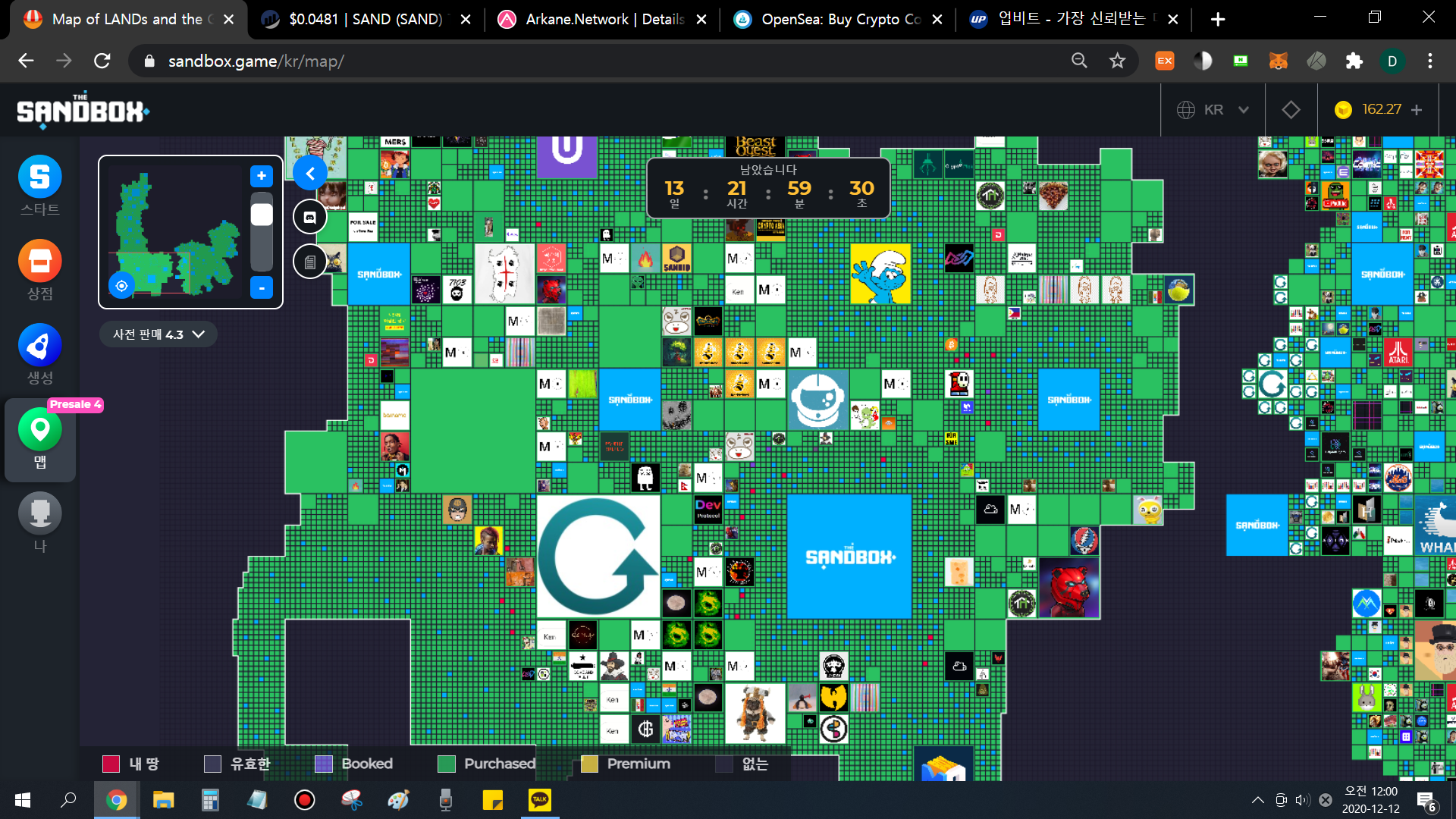The height and width of the screenshot is (819, 1456).
Task: Select the large teal G arrow estate
Action: coord(598,557)
